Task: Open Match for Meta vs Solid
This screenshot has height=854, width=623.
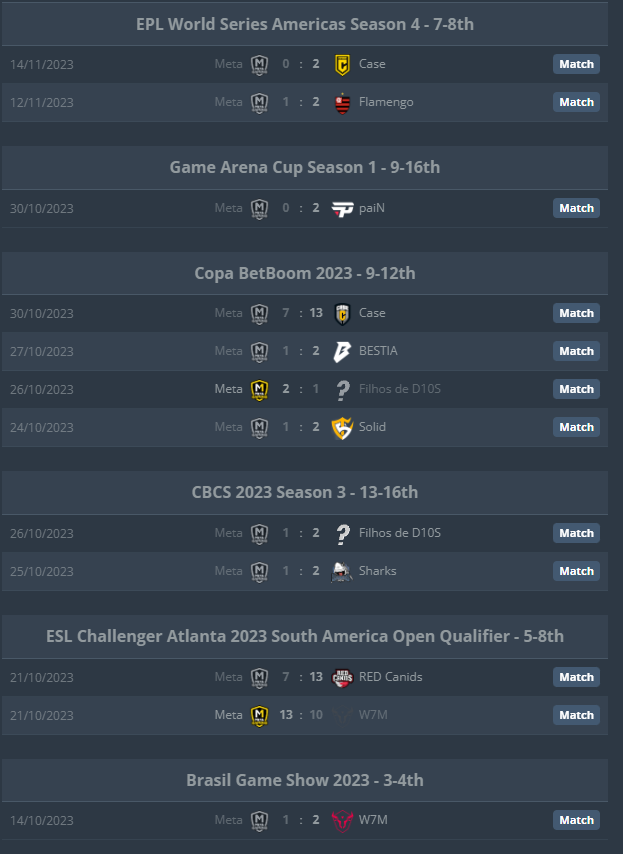Action: tap(576, 428)
